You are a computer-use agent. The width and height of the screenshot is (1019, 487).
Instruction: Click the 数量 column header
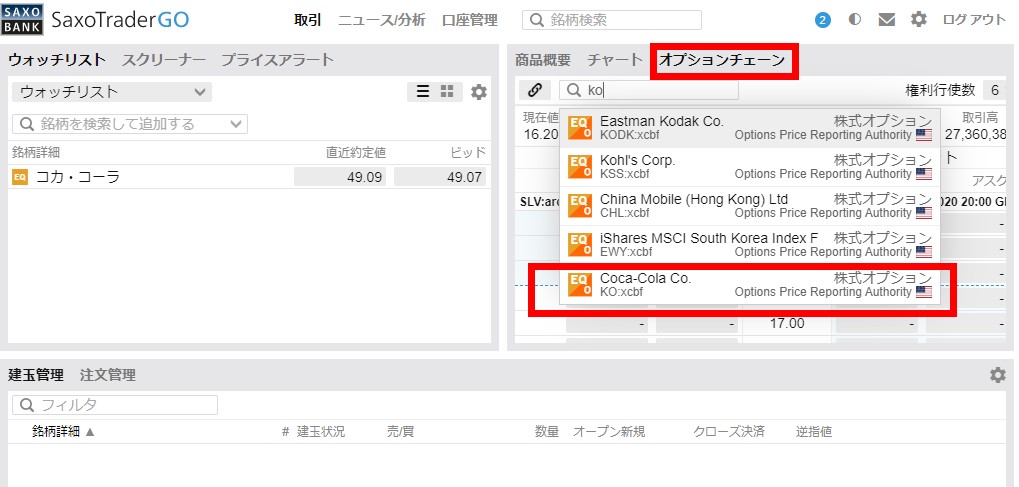pyautogui.click(x=547, y=432)
